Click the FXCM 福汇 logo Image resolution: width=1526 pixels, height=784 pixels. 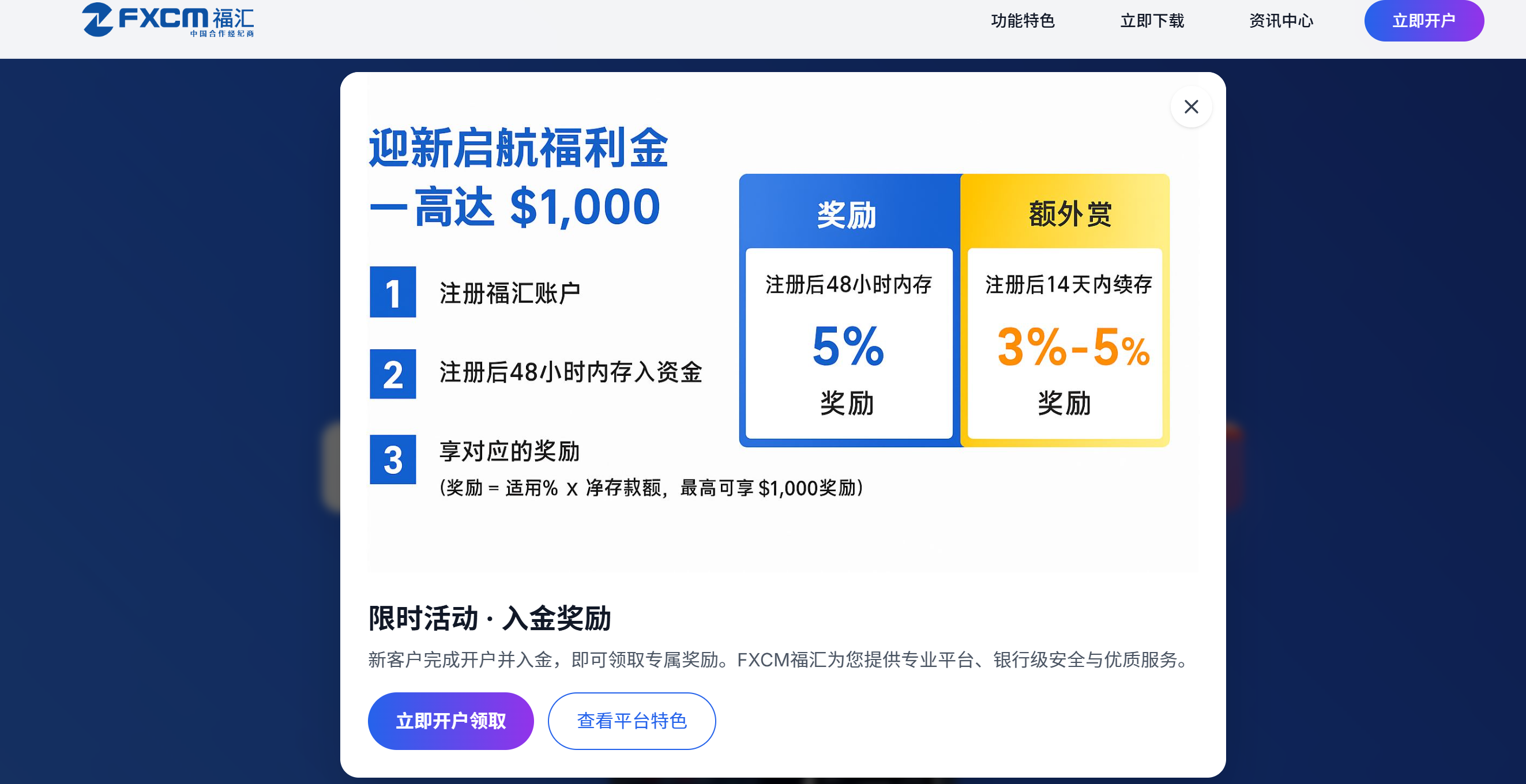coord(168,20)
